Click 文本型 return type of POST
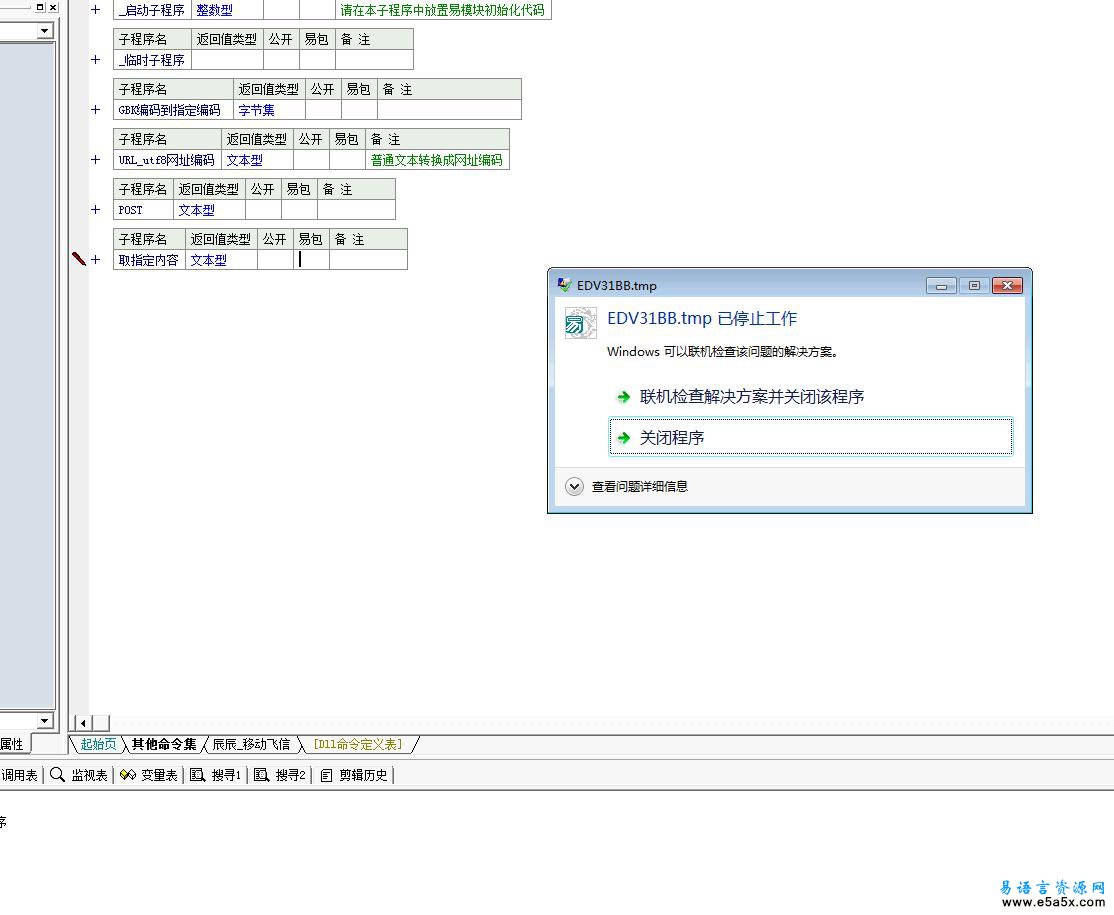 pyautogui.click(x=209, y=210)
